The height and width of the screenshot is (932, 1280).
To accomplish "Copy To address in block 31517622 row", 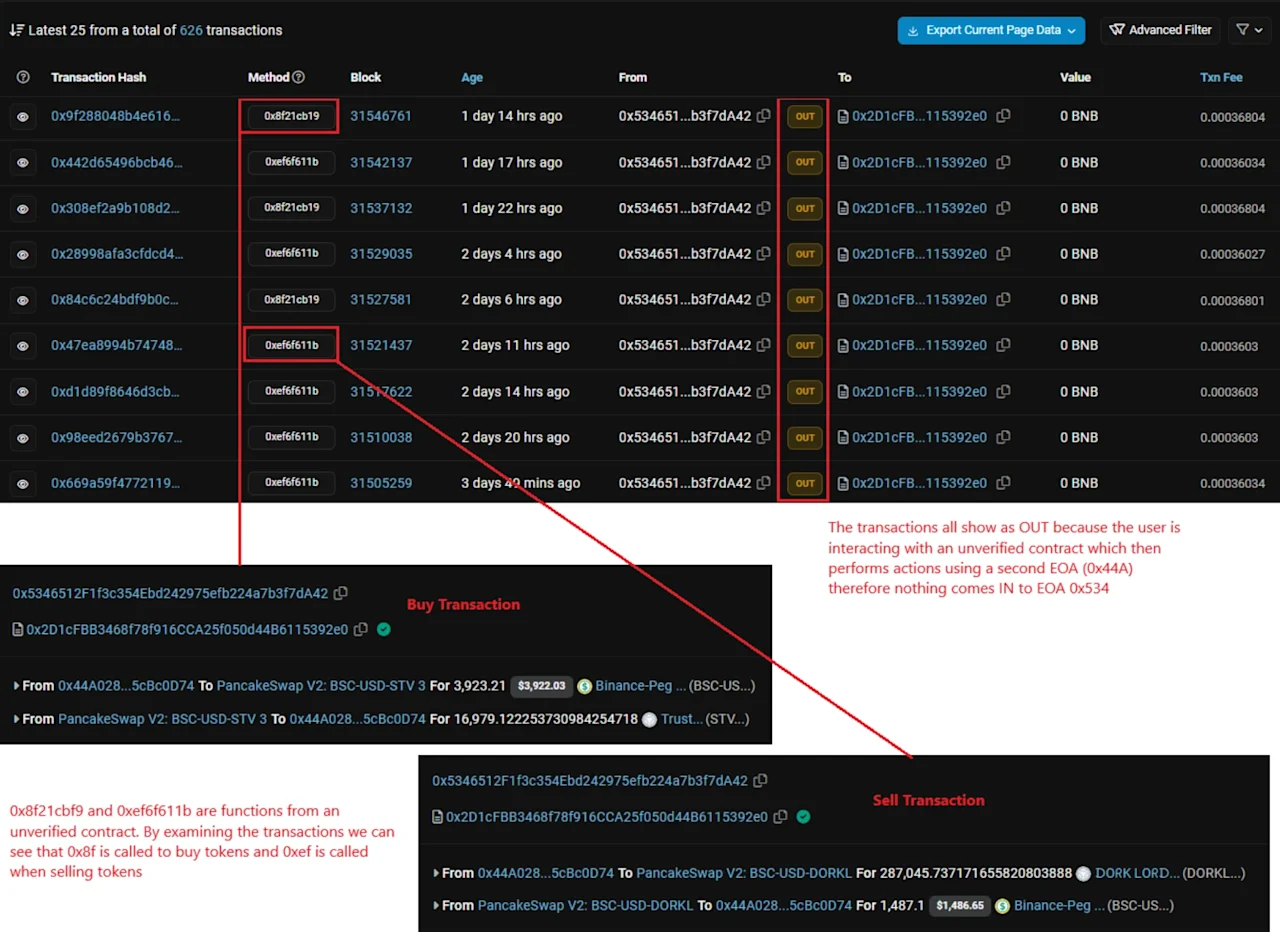I will [x=1003, y=391].
